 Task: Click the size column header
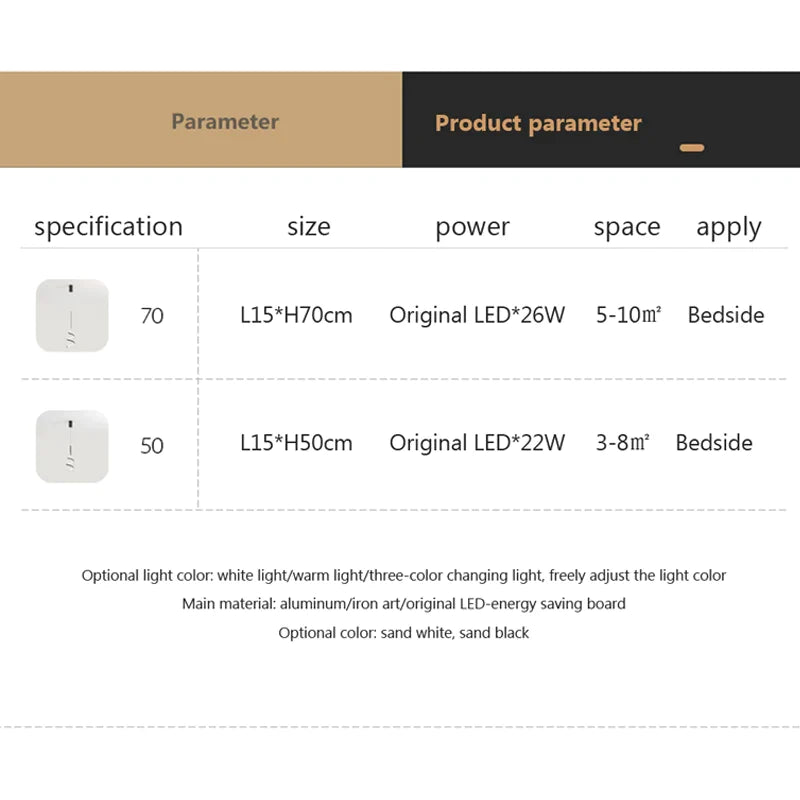[x=308, y=227]
